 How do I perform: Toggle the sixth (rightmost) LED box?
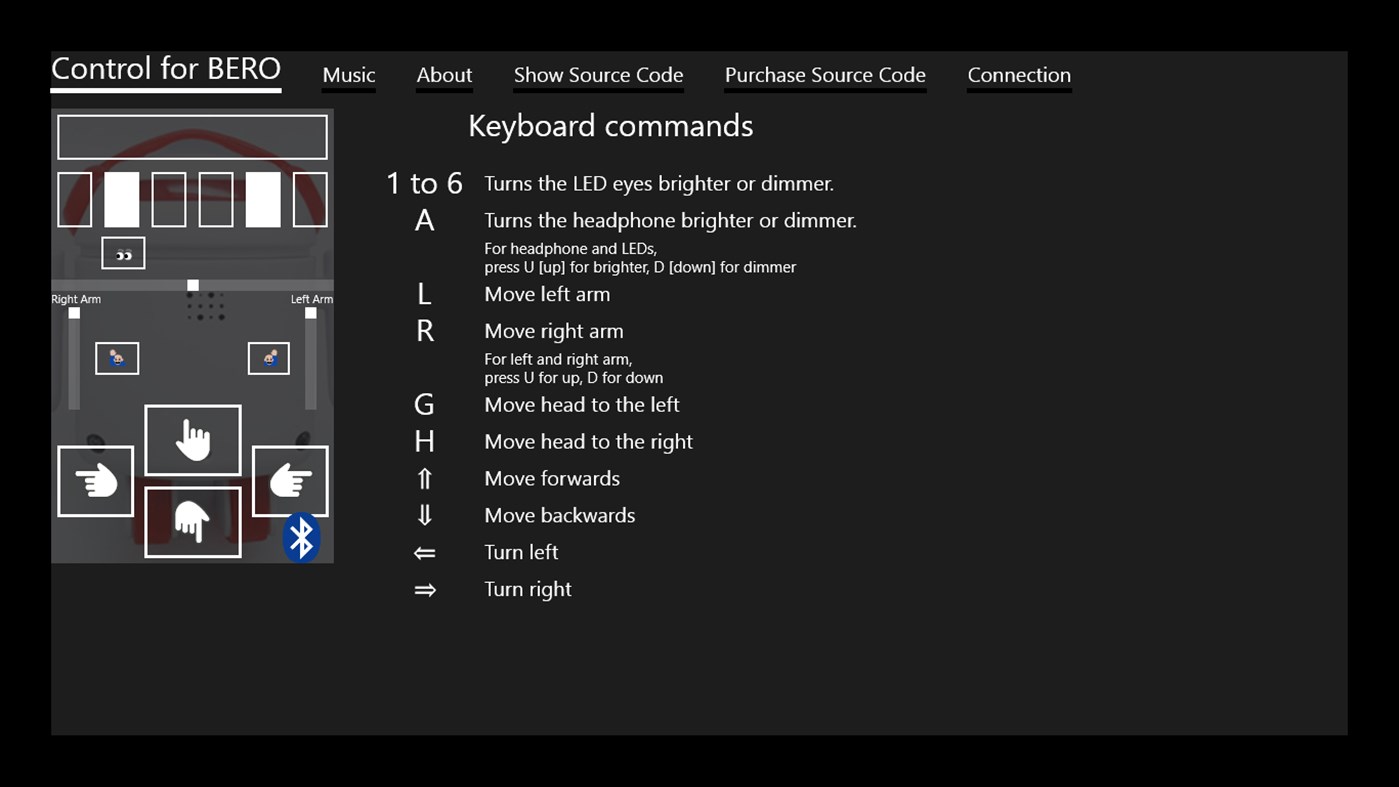tap(310, 200)
